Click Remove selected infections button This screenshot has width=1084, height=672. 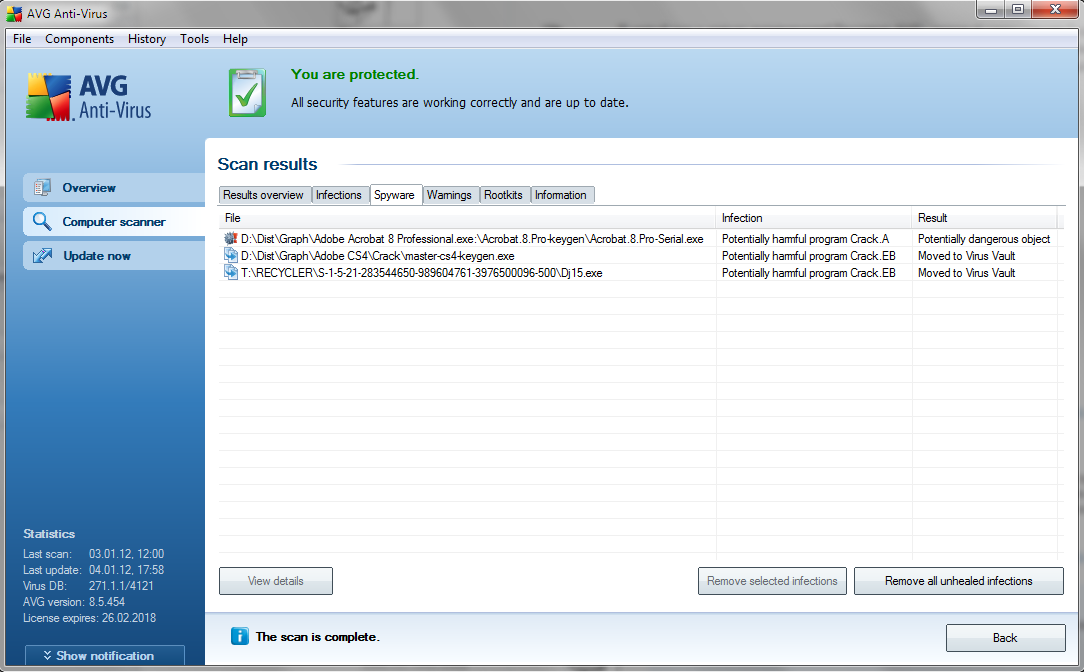tap(772, 581)
